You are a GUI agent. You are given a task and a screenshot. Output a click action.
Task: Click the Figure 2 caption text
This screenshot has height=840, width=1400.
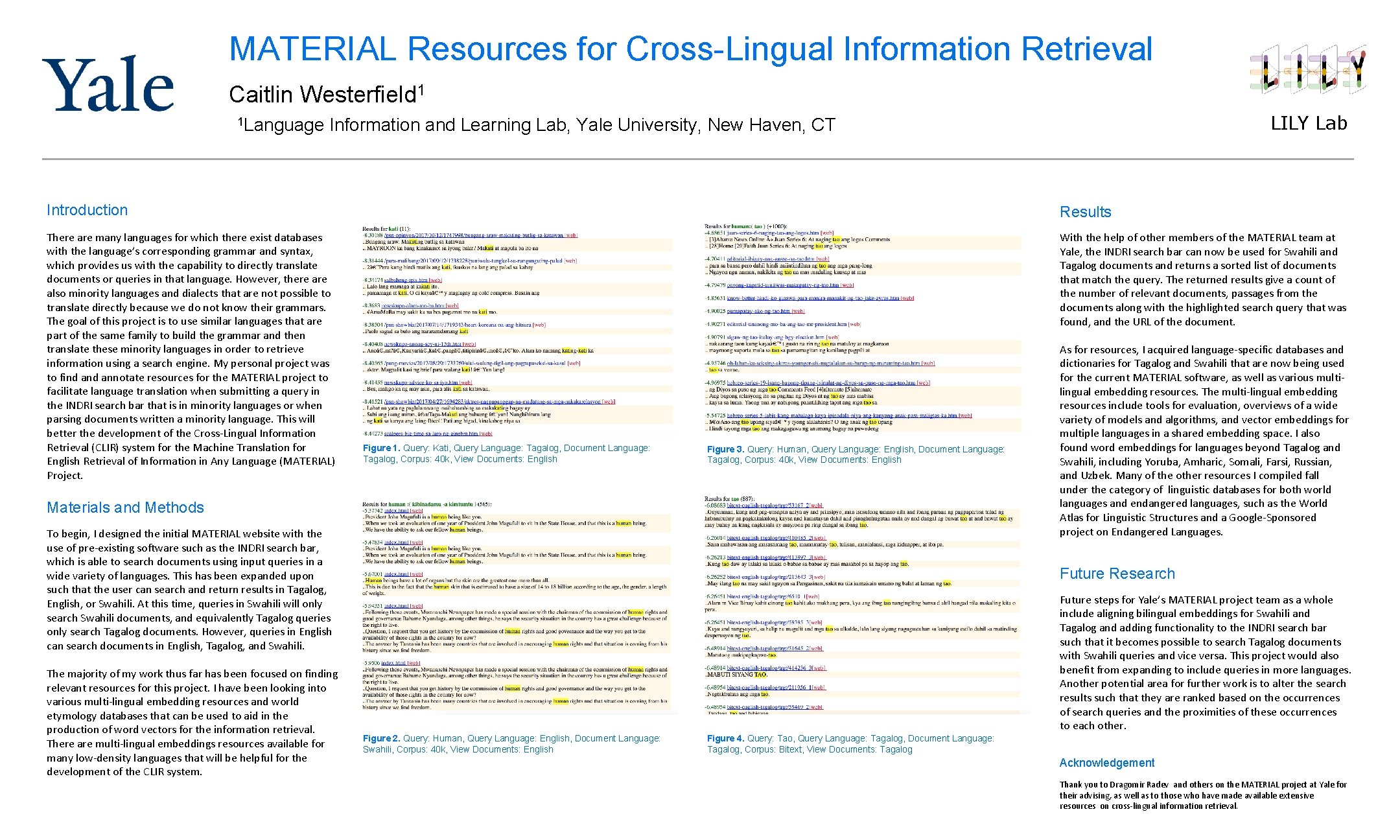tap(511, 743)
